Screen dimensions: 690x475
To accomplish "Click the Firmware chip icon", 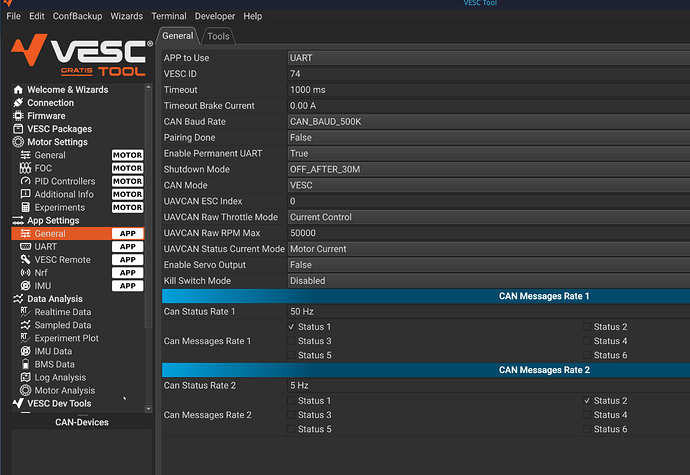I will 18,116.
